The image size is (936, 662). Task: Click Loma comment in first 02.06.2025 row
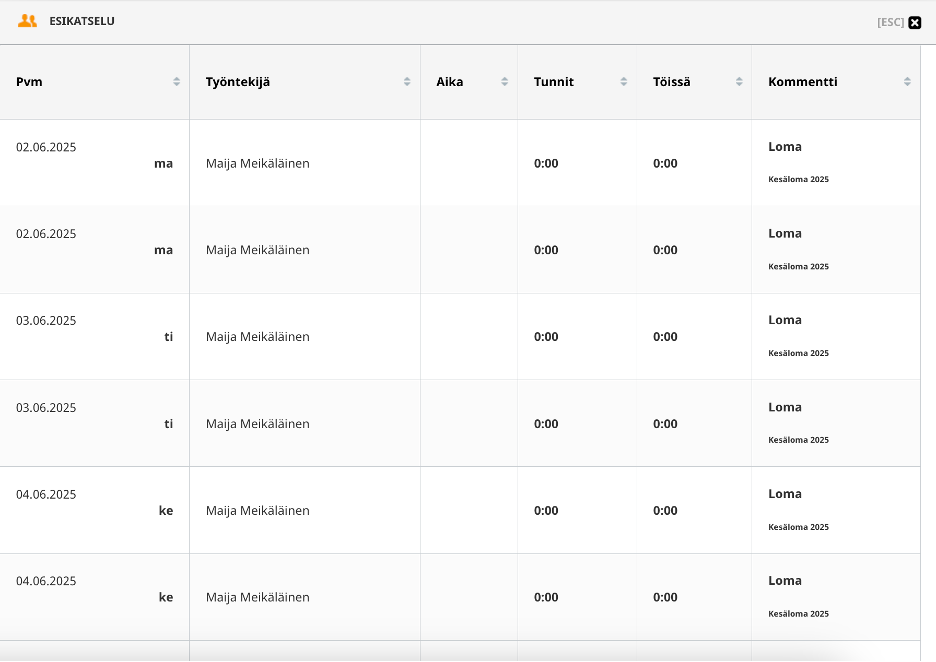coord(785,147)
